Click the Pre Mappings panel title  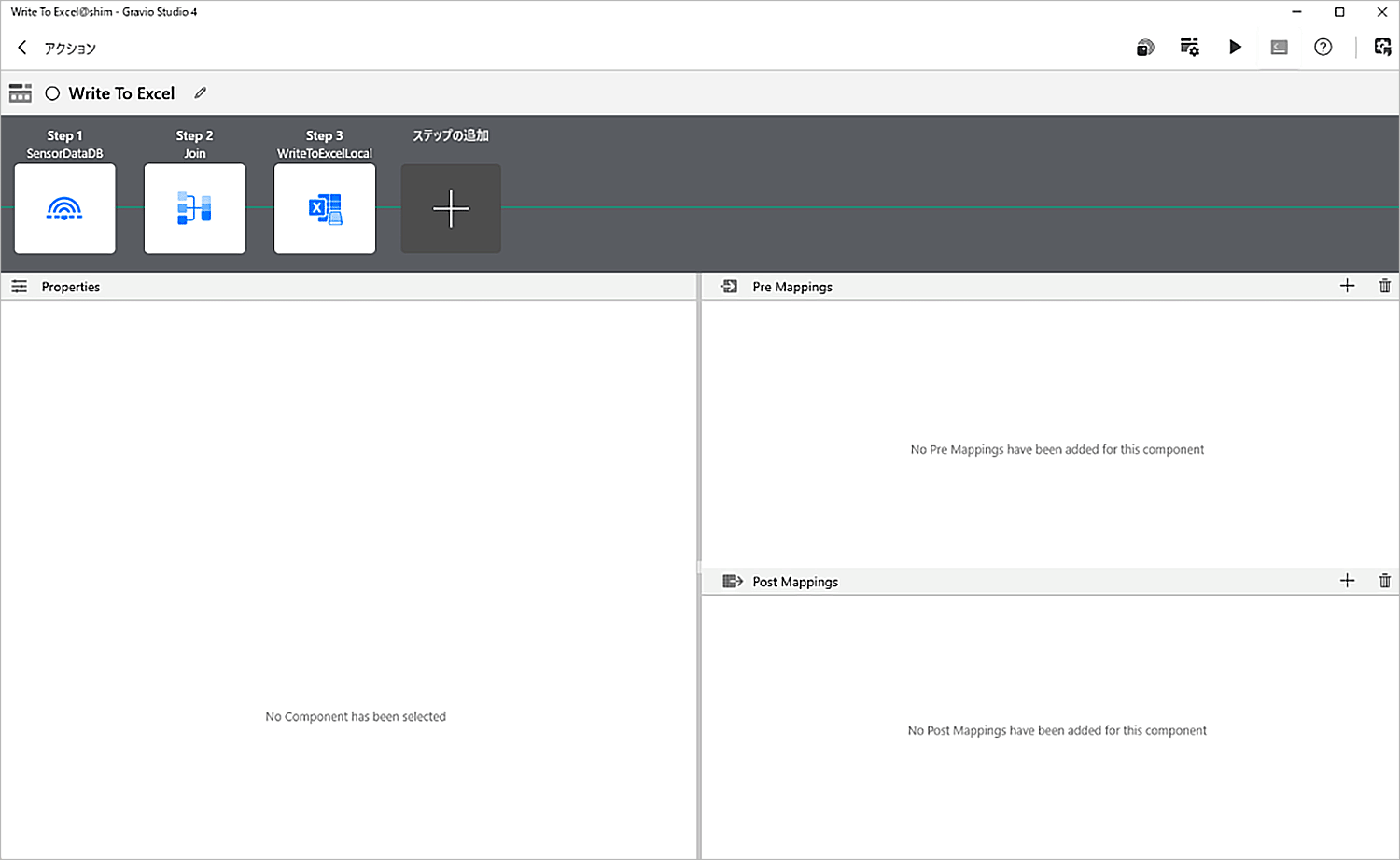tap(792, 287)
